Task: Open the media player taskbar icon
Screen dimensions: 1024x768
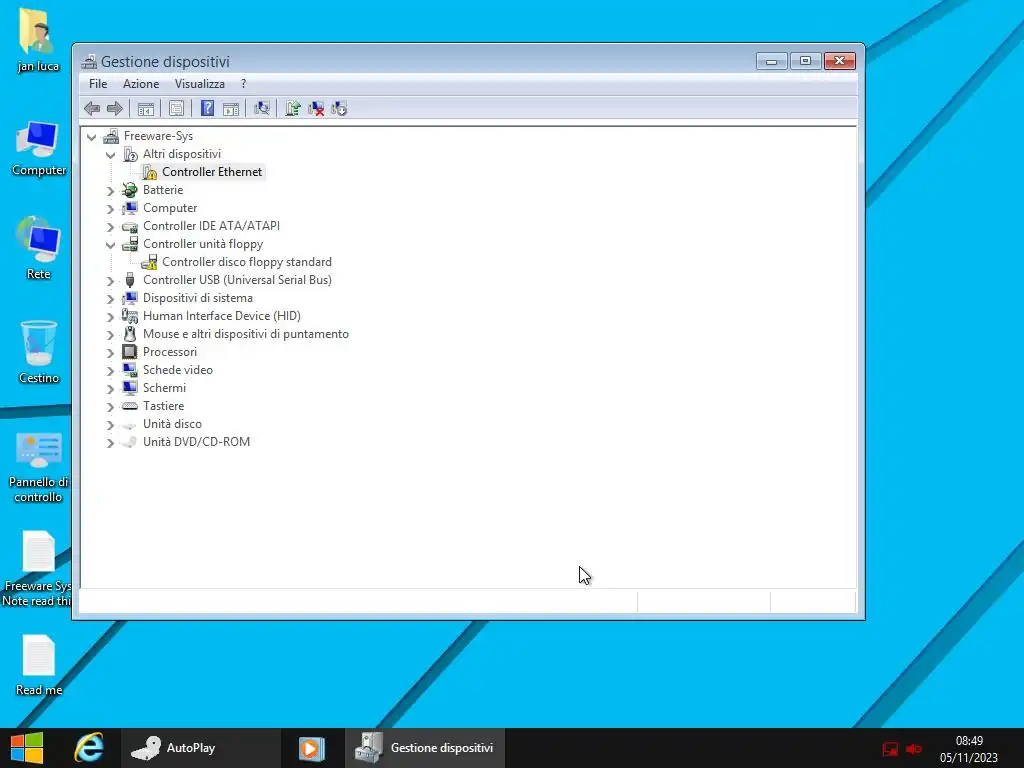Action: point(312,748)
